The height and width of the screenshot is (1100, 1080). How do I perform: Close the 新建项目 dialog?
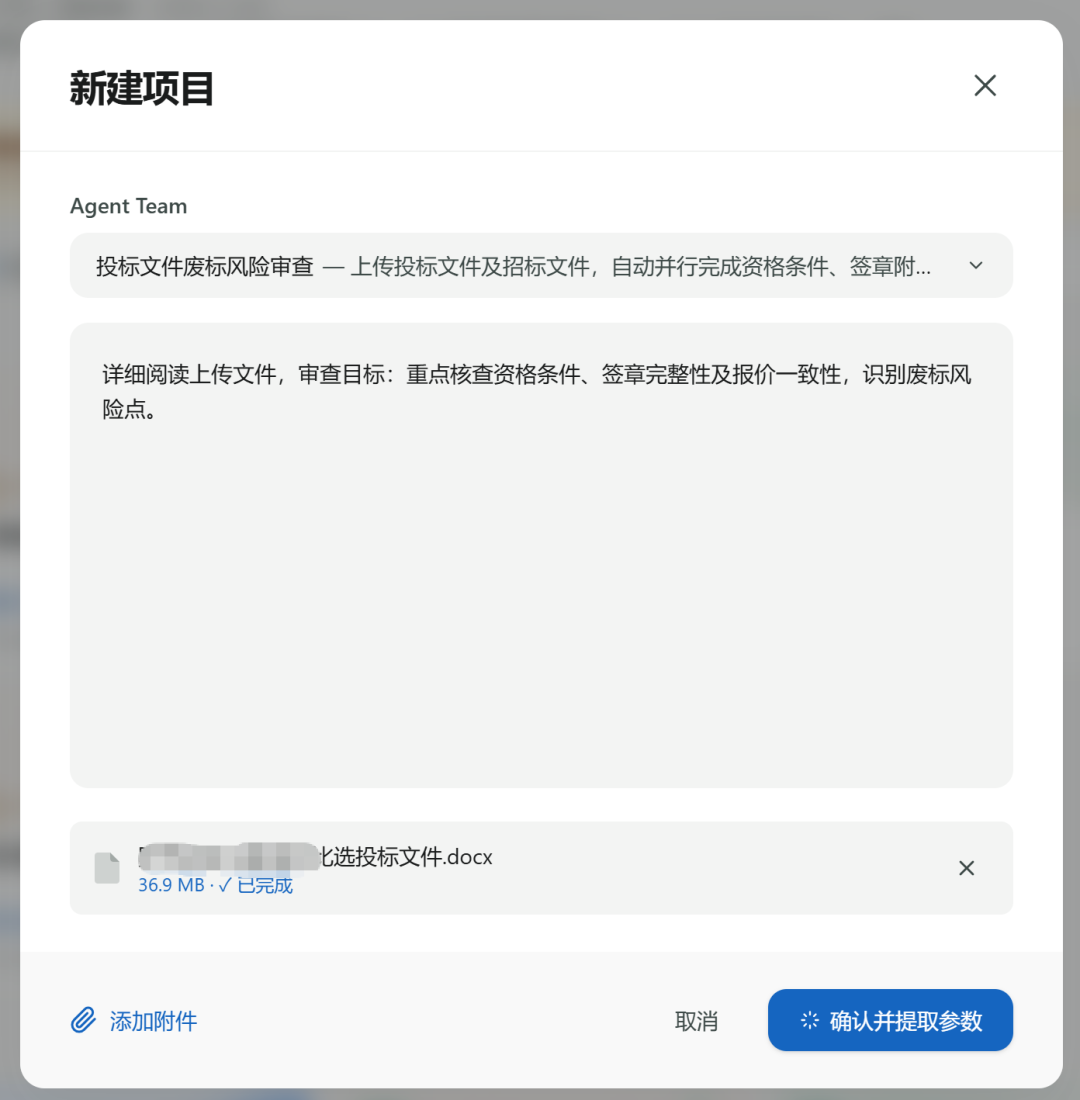tap(985, 86)
